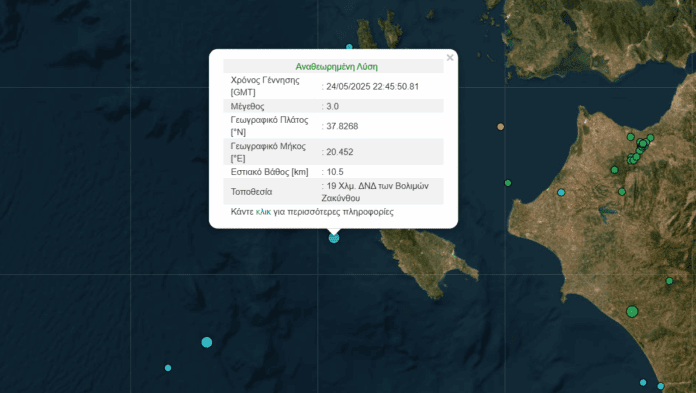Click the magnitude value 3.0 in popup
This screenshot has width=696, height=393.
coord(332,106)
